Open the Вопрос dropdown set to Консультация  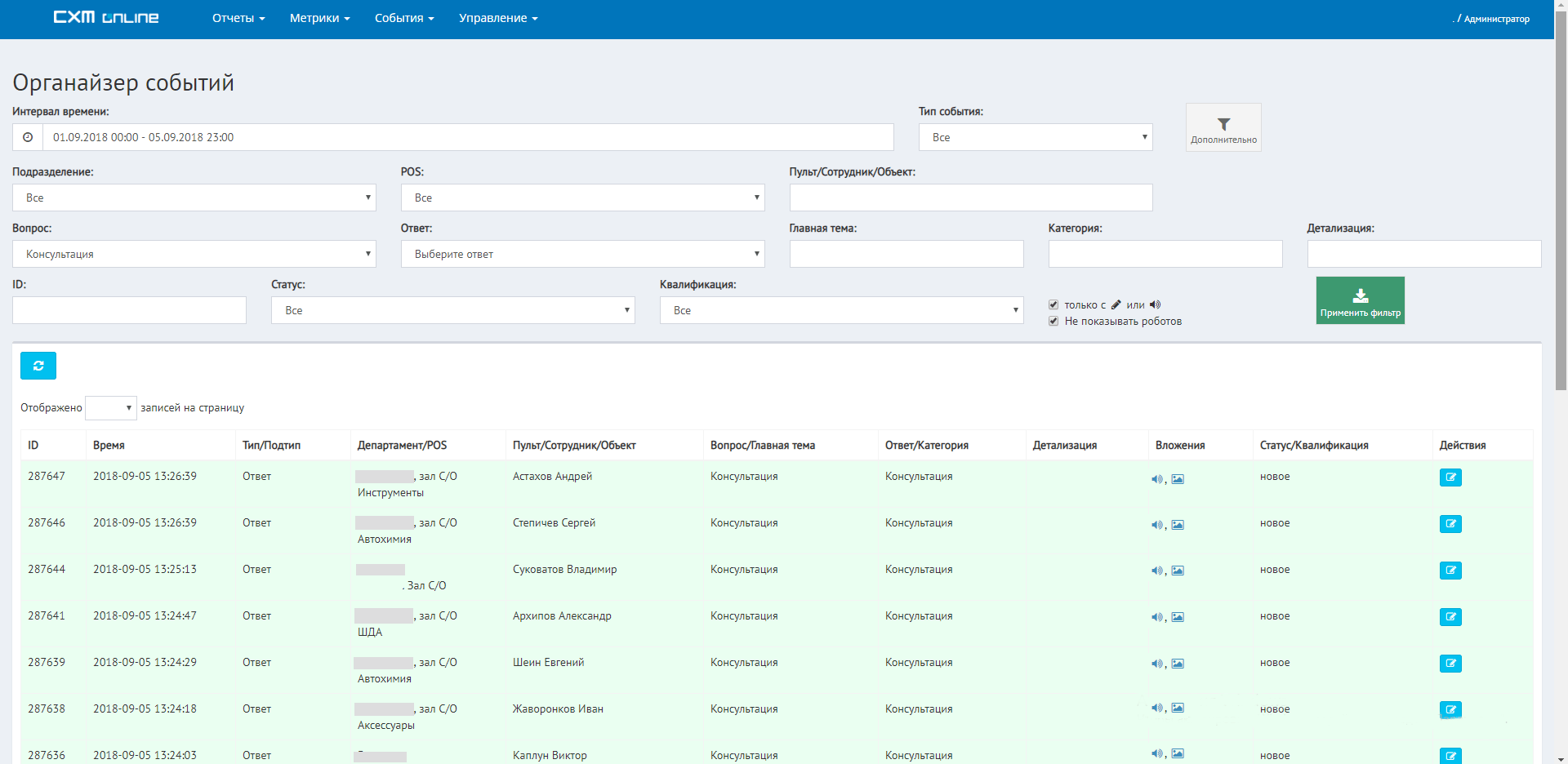click(194, 254)
